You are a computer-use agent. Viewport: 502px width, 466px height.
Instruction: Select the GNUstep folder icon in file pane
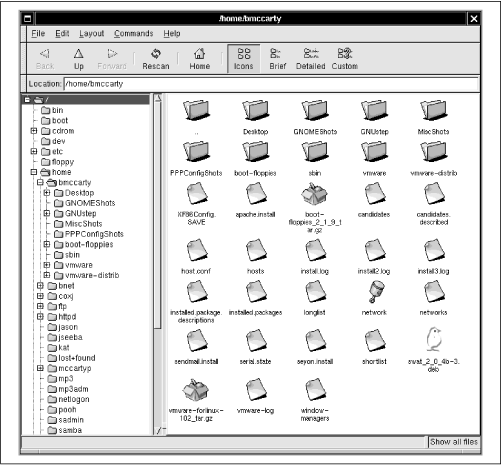[374, 110]
